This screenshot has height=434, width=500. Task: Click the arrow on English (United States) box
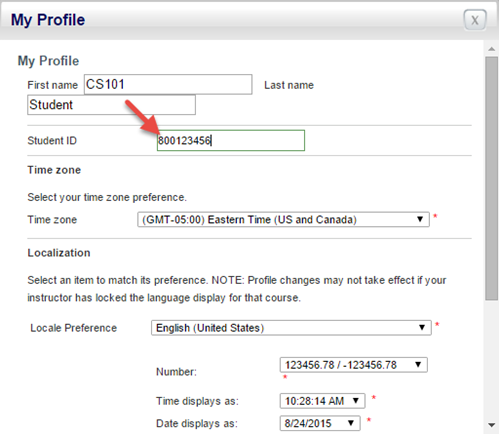[x=422, y=328]
